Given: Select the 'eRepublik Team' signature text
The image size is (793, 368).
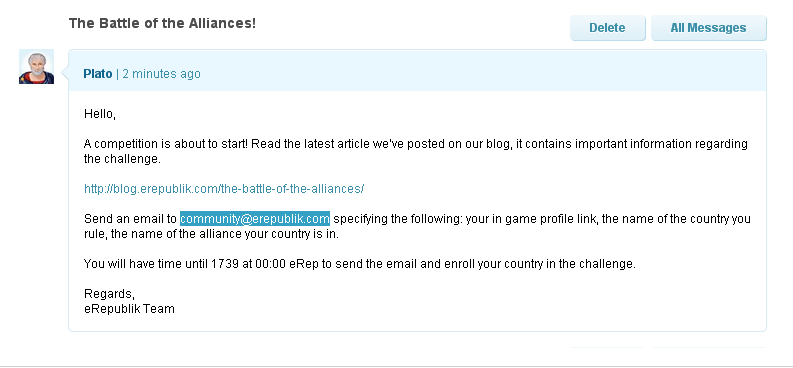Looking at the screenshot, I should tap(129, 308).
